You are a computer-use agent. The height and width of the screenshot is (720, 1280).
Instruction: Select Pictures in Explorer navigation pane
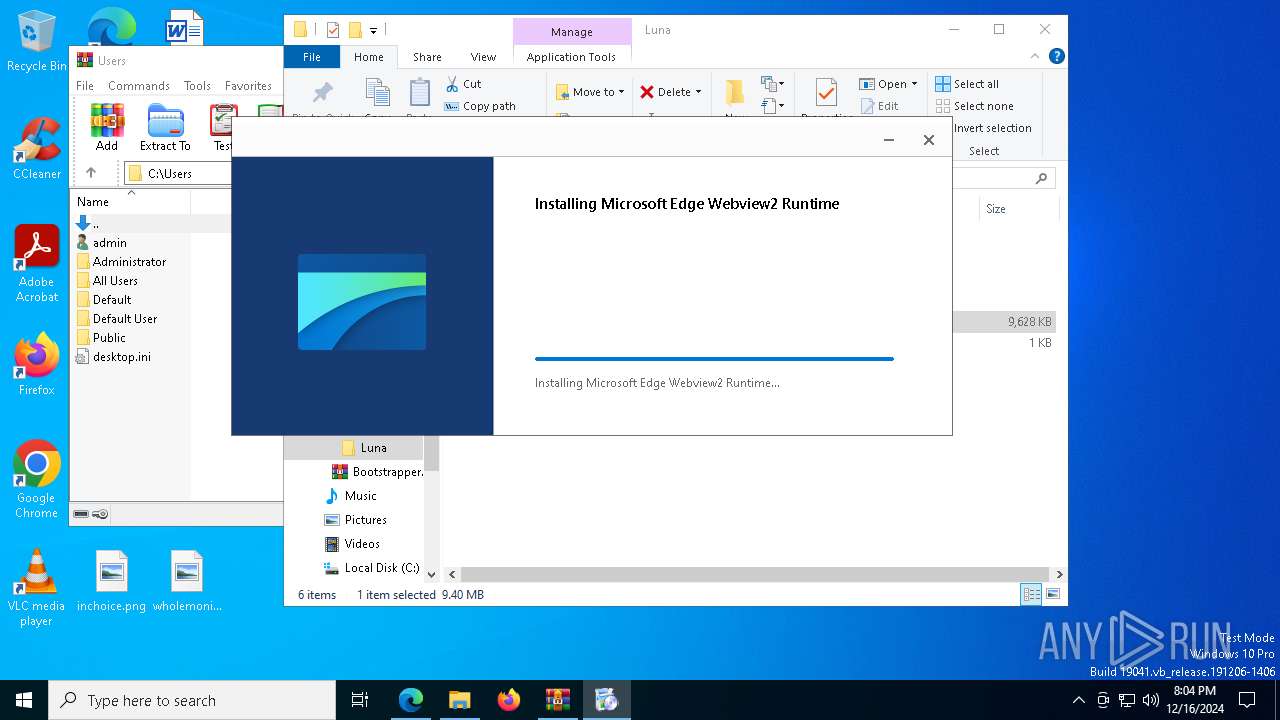(x=354, y=520)
